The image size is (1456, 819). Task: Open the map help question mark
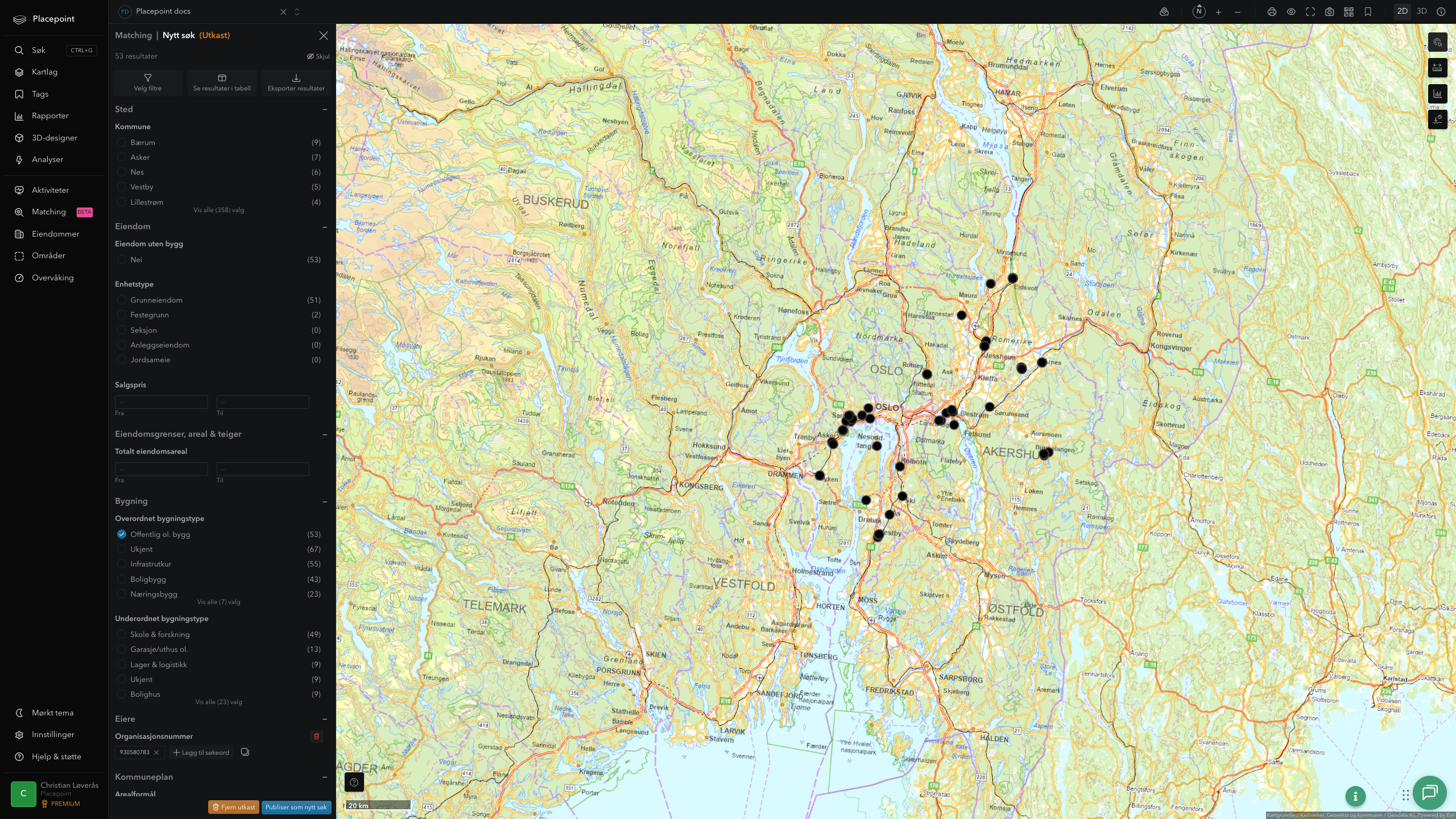pyautogui.click(x=354, y=782)
